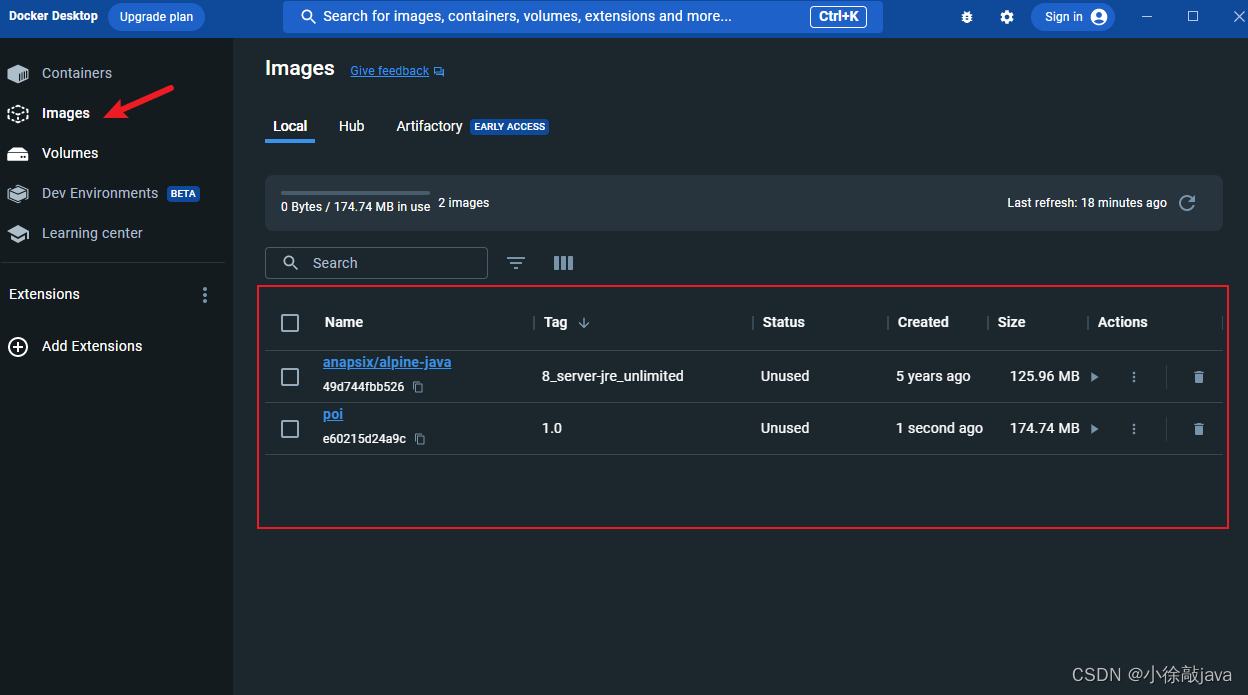
Task: Switch to the Hub tab
Action: tap(351, 126)
